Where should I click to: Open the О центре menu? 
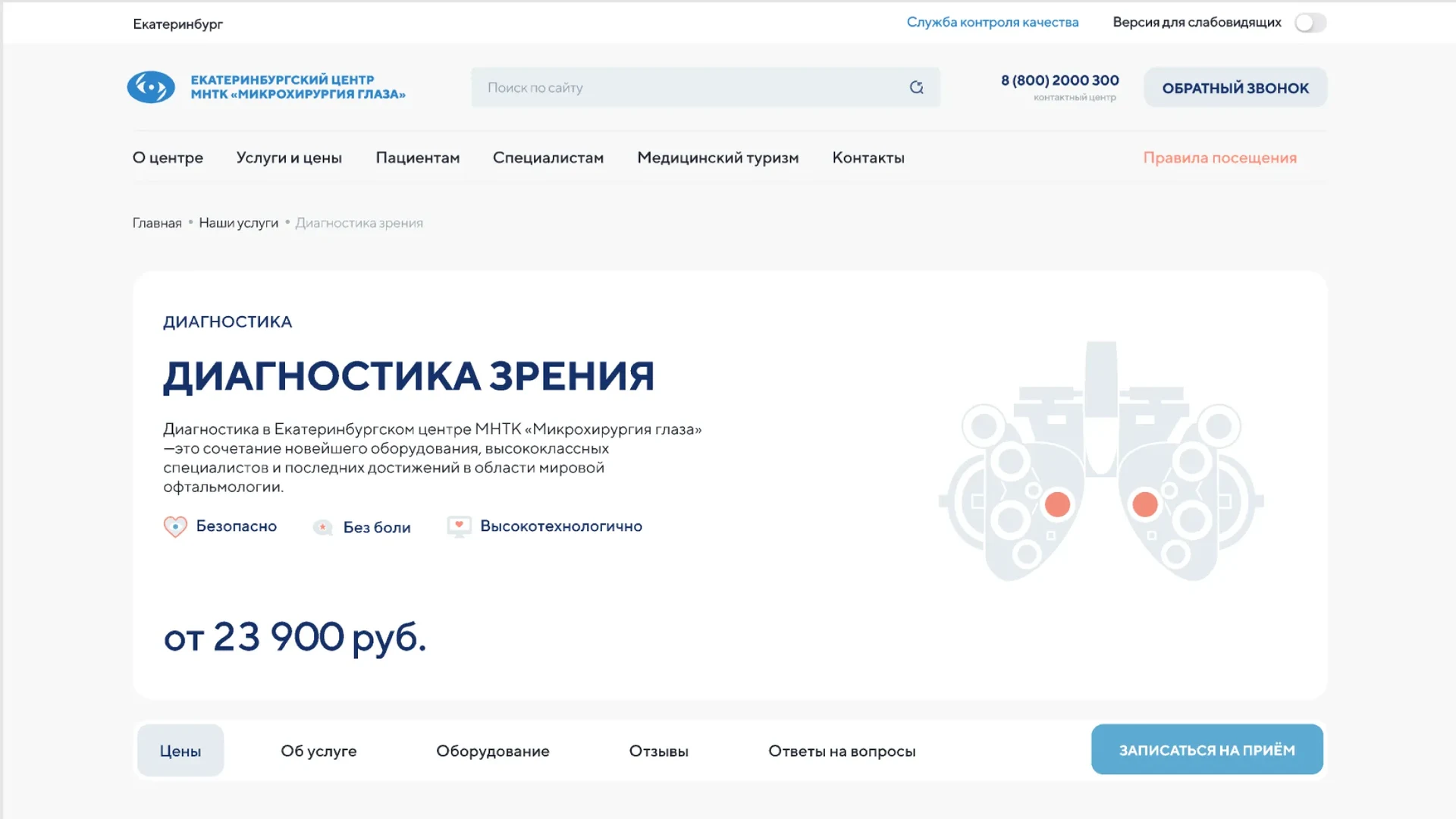(x=168, y=158)
